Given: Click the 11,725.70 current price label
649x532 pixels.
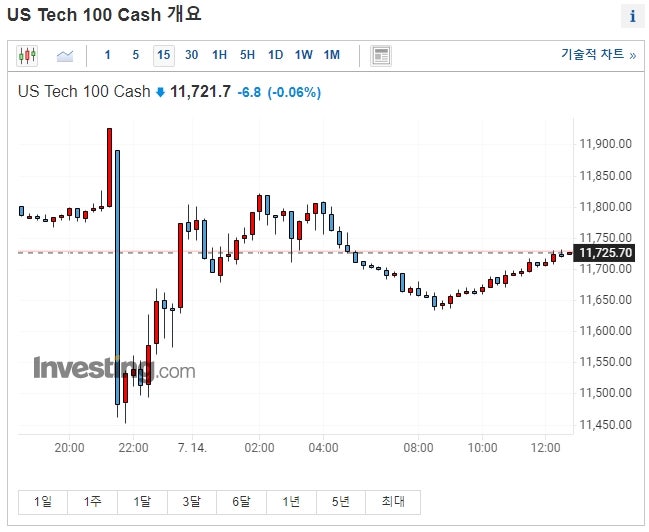Looking at the screenshot, I should click(605, 253).
